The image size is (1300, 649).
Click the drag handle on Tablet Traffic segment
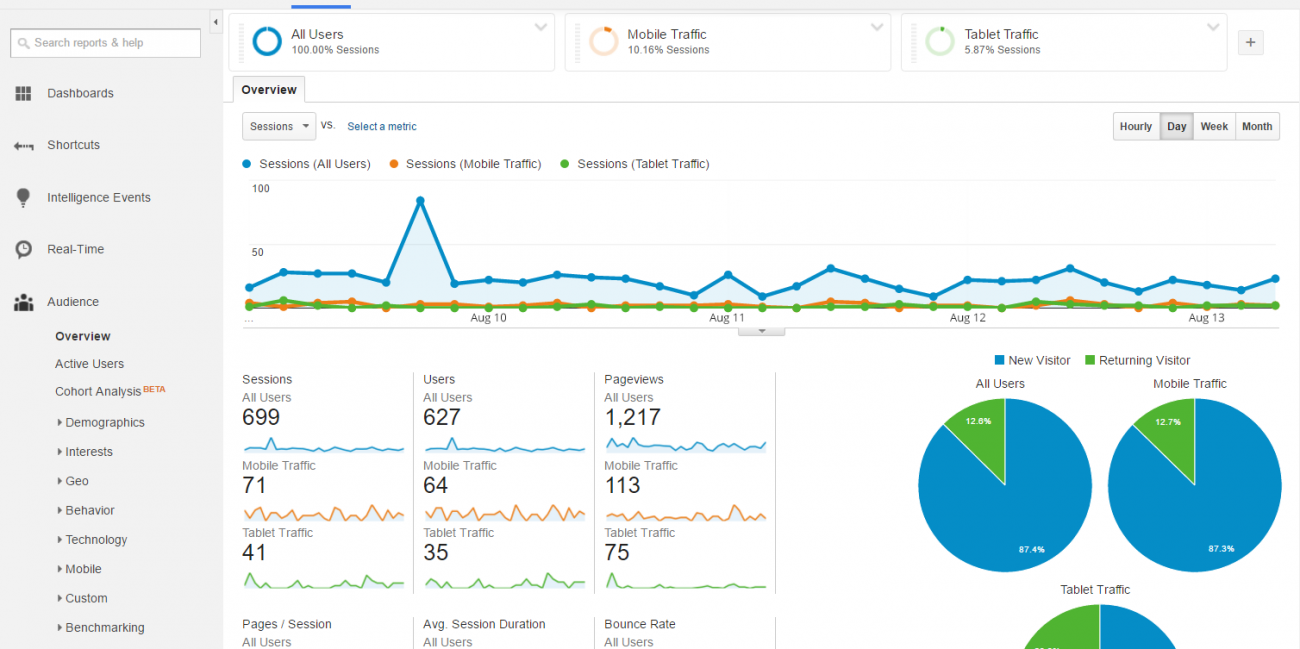click(913, 43)
